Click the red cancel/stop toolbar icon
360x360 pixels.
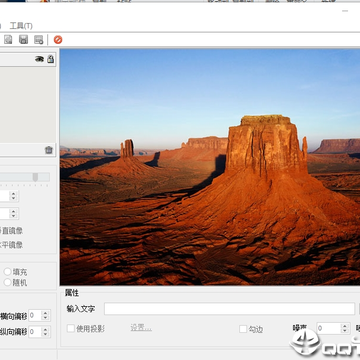click(x=58, y=40)
